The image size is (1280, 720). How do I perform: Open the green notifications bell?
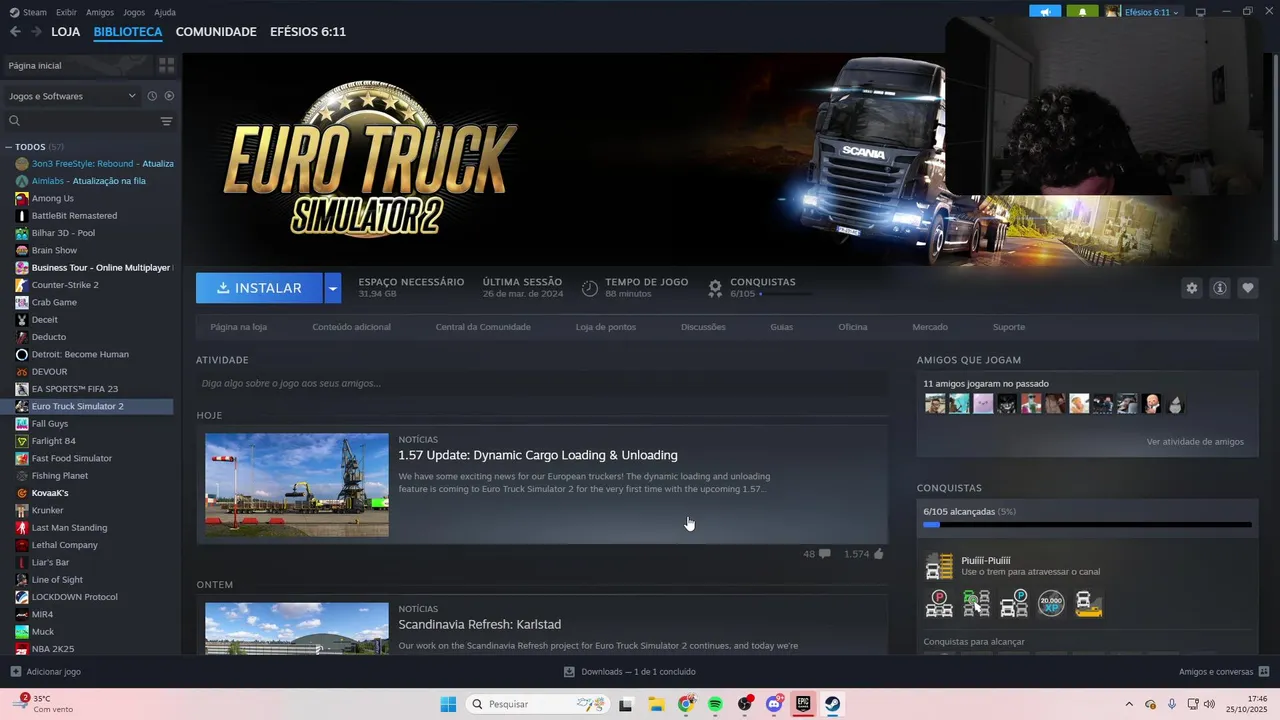pos(1082,12)
